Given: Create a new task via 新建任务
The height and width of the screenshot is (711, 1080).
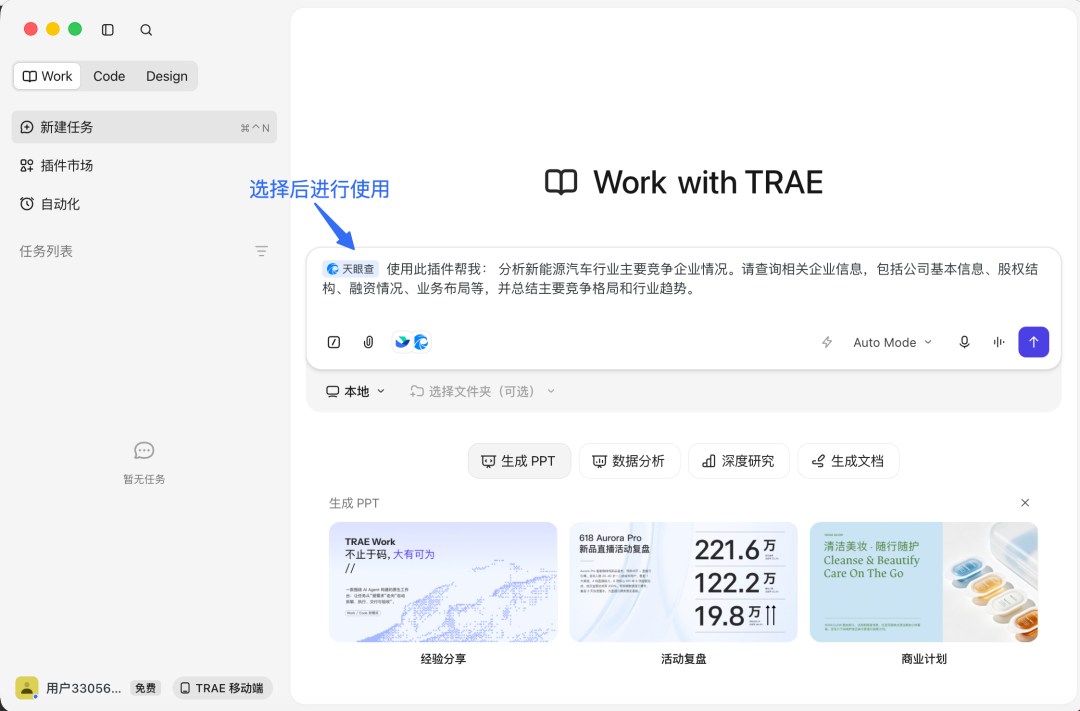Looking at the screenshot, I should click(144, 127).
